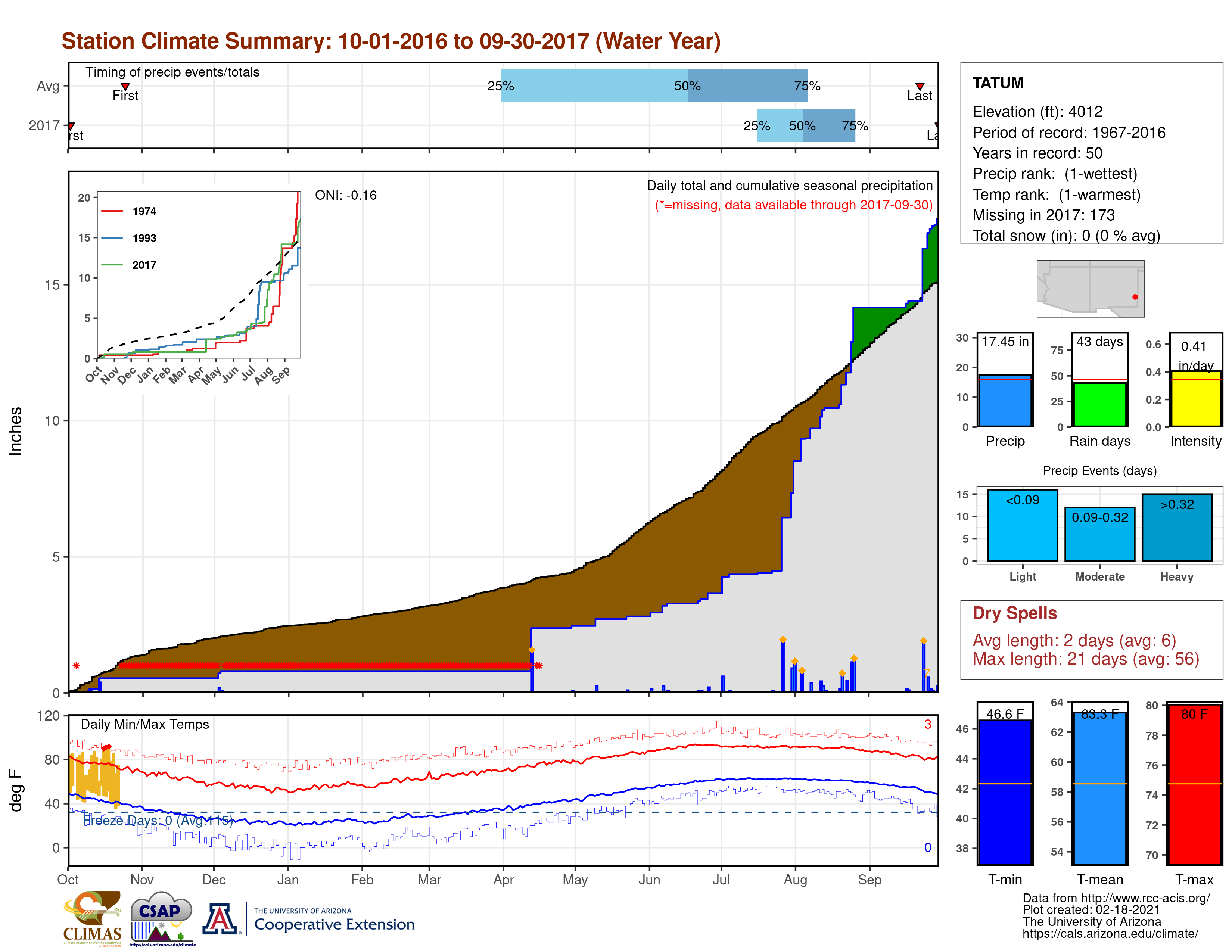This screenshot has height=952, width=1232.
Task: Select the 2017 25%-50% timing bar
Action: (780, 125)
